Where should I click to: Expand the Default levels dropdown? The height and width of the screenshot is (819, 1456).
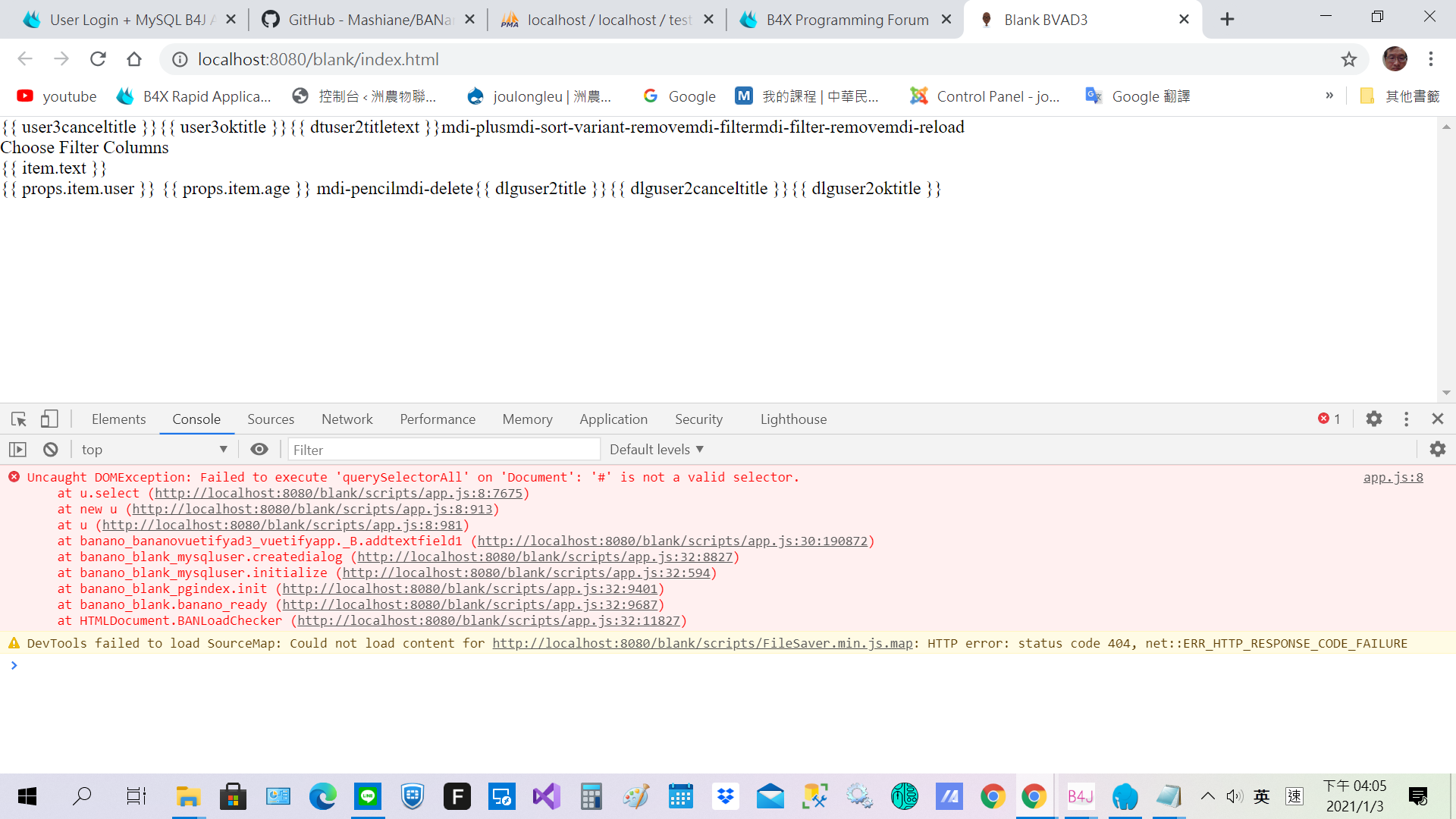tap(657, 450)
